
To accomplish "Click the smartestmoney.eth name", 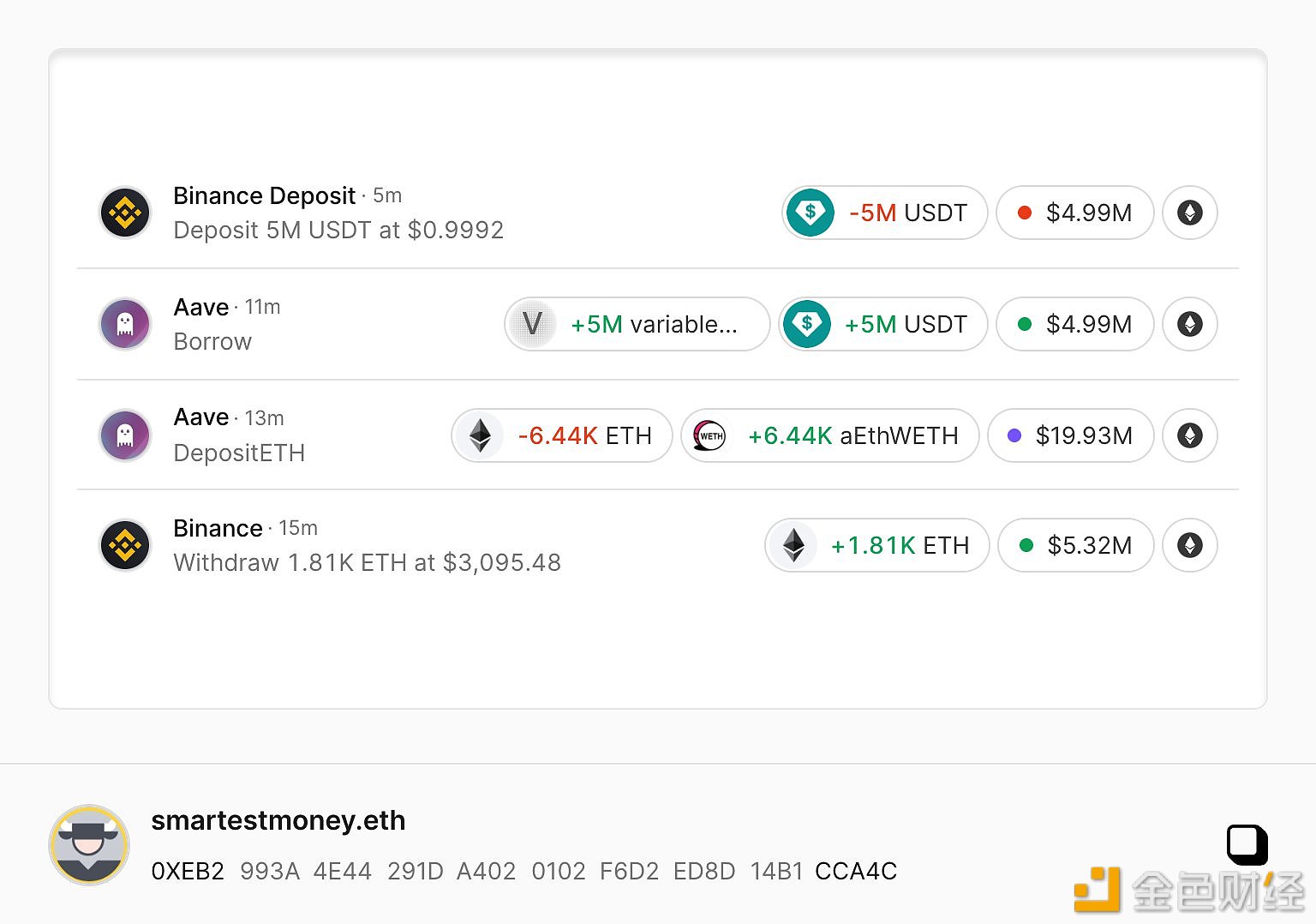I will tap(278, 820).
